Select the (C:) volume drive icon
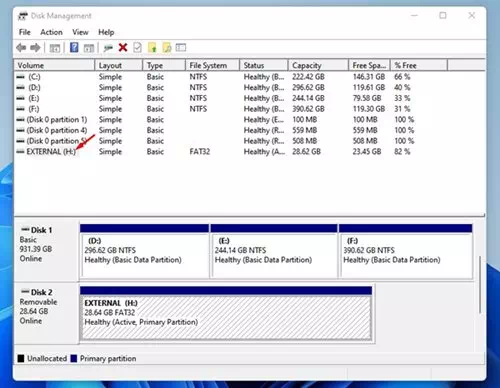 click(x=21, y=77)
